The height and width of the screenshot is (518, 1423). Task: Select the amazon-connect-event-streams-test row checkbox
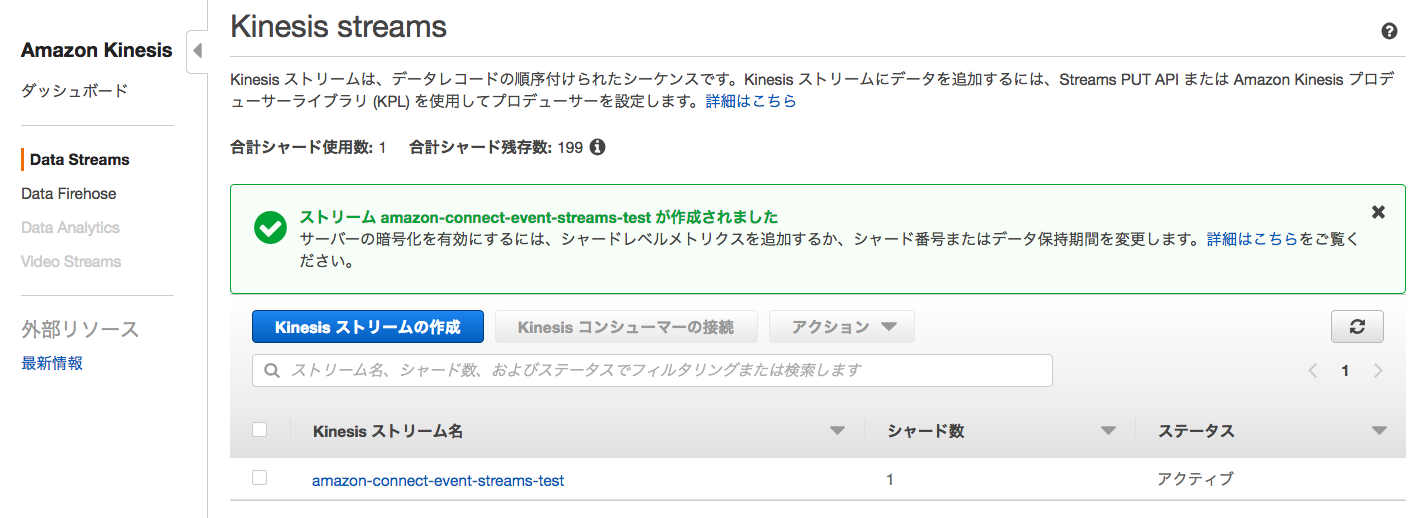[260, 478]
